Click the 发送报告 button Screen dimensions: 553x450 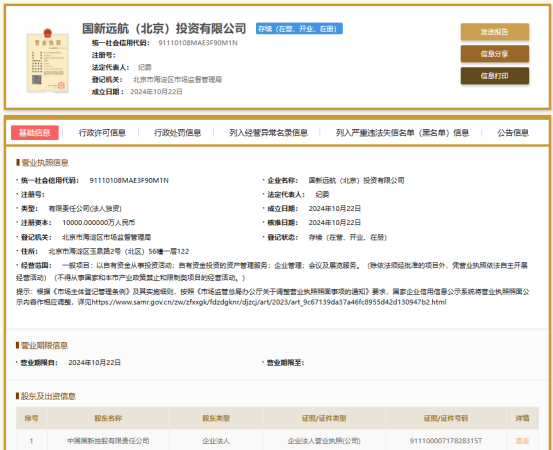point(494,32)
